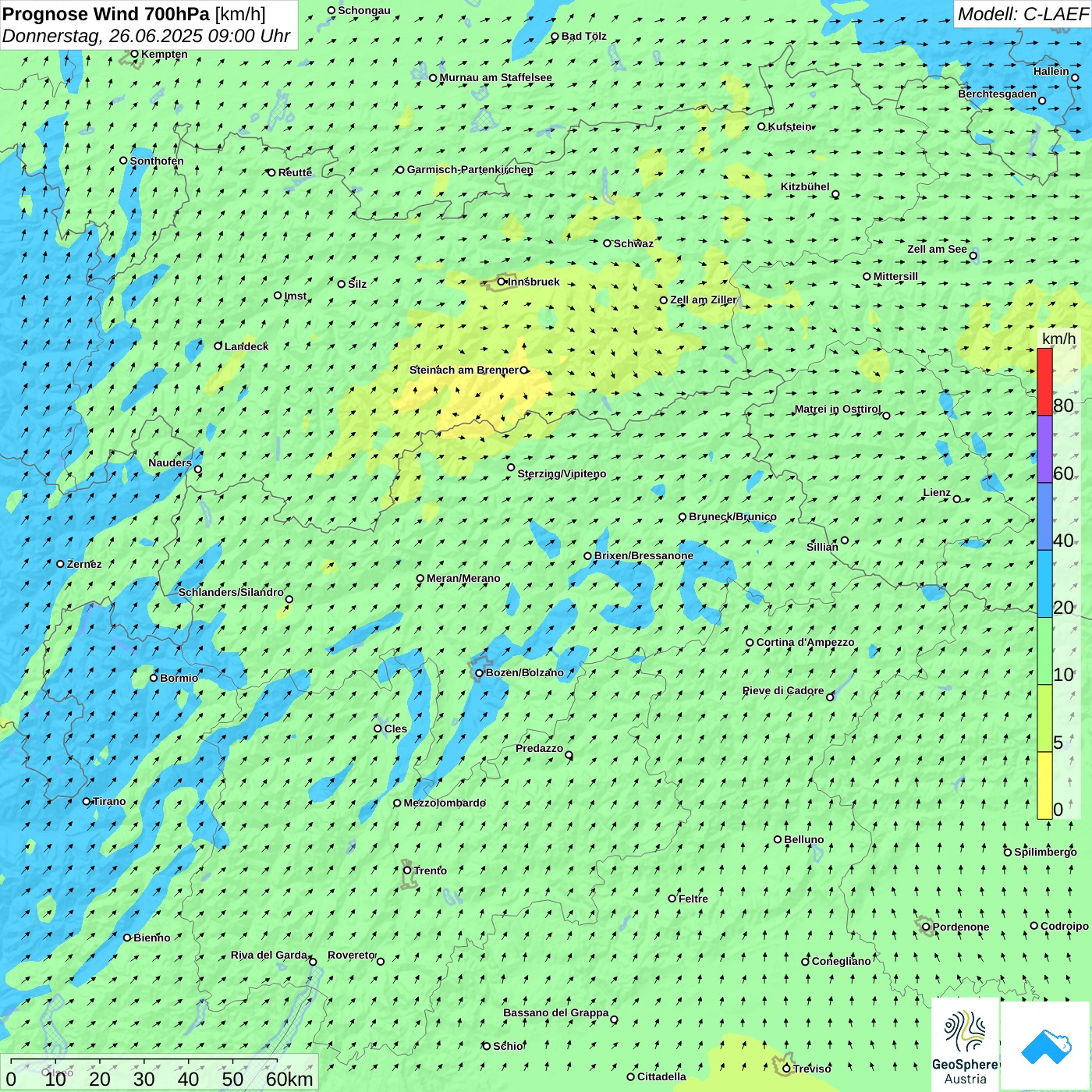Click the Predazzo location dot
1092x1092 pixels.
[569, 755]
